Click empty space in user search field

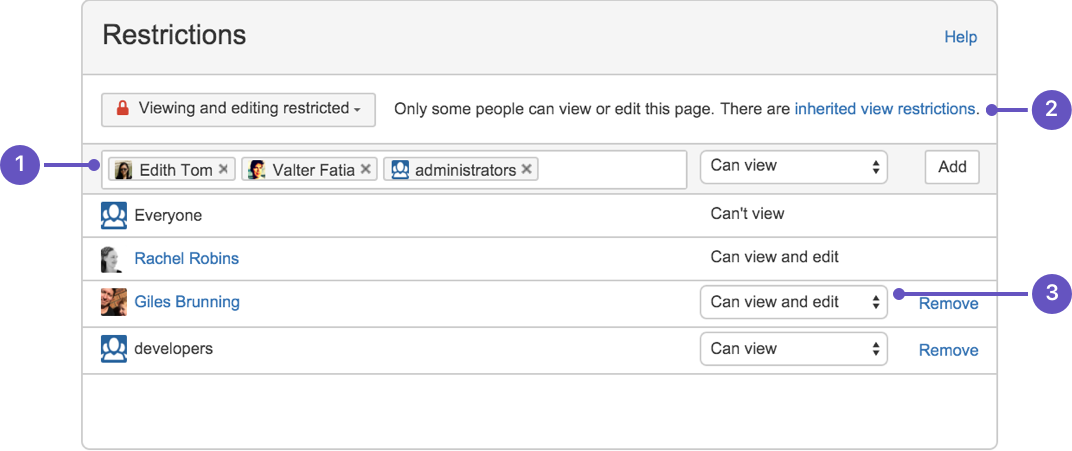point(612,169)
